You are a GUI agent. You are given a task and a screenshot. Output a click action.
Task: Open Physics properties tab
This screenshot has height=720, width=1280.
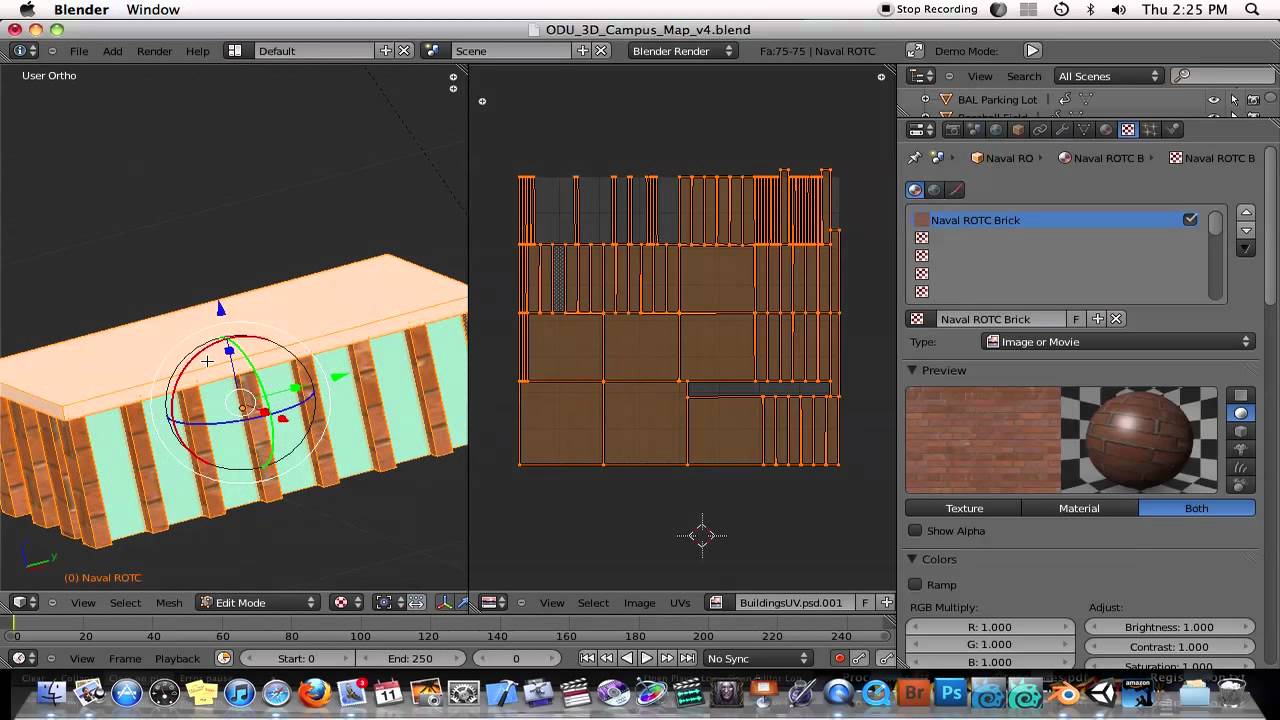tap(1172, 130)
